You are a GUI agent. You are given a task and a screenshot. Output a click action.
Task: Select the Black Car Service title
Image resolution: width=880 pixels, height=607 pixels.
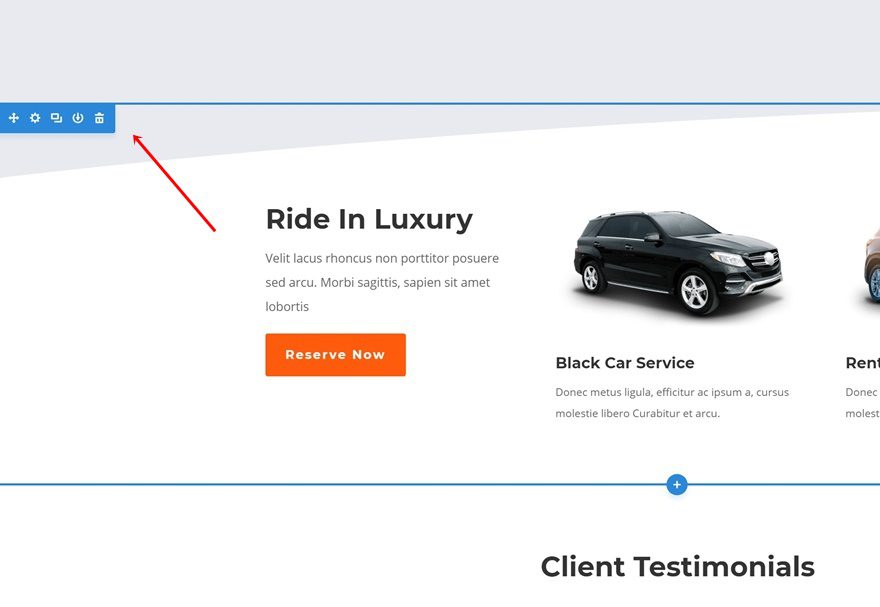pyautogui.click(x=625, y=363)
